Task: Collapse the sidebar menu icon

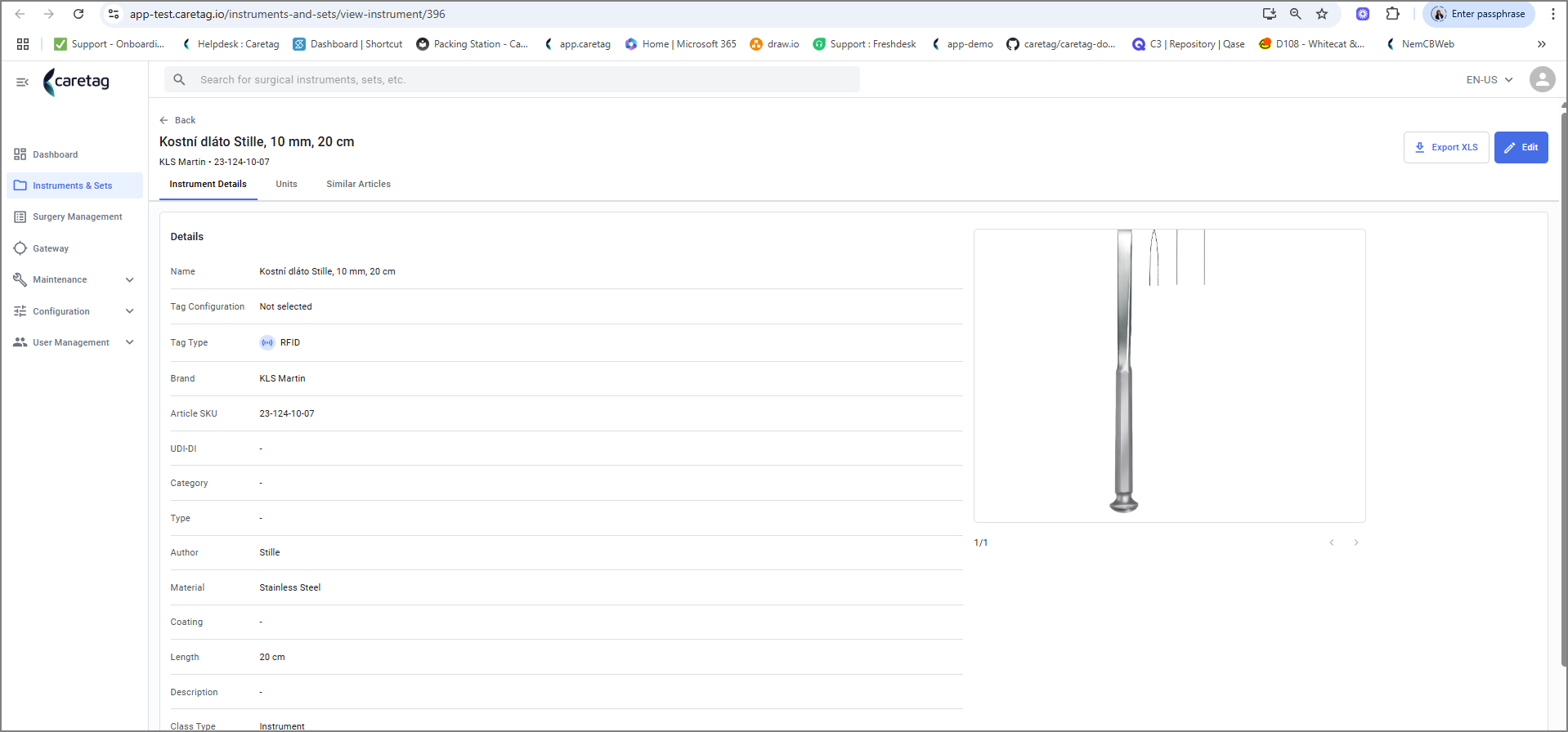Action: 22,82
